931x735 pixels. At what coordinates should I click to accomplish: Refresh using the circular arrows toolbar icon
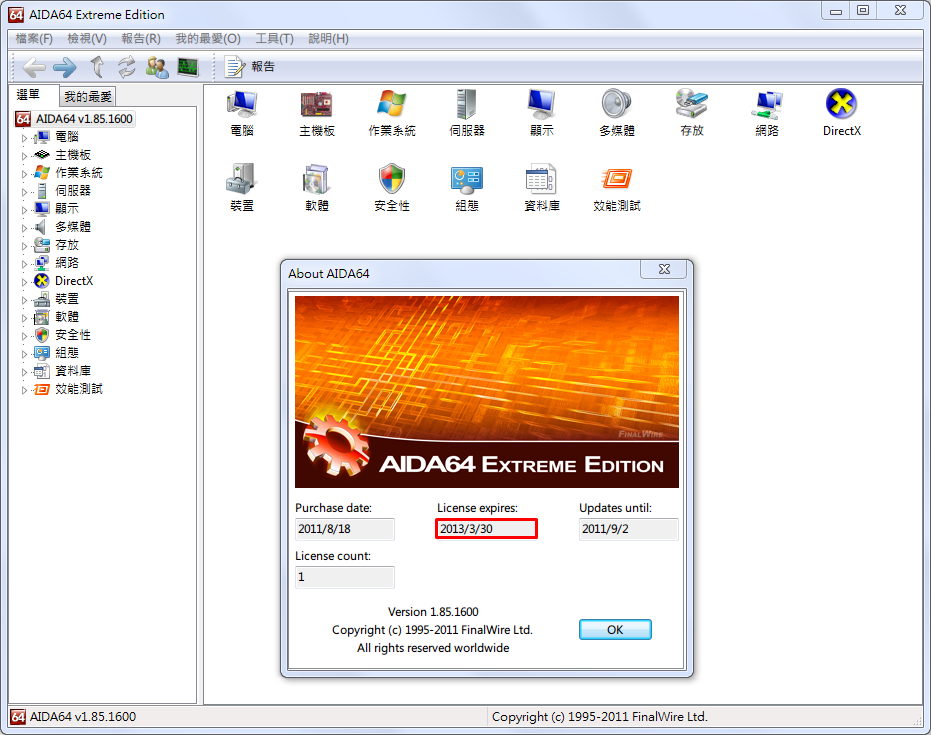tap(126, 67)
